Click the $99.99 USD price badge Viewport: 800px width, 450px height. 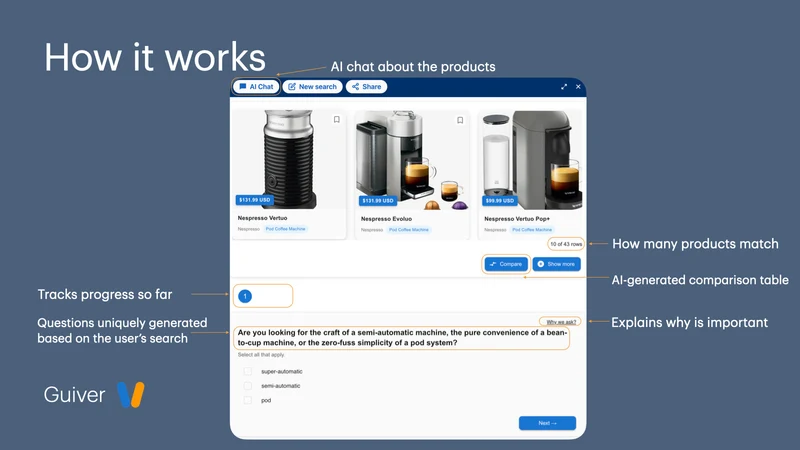(499, 201)
